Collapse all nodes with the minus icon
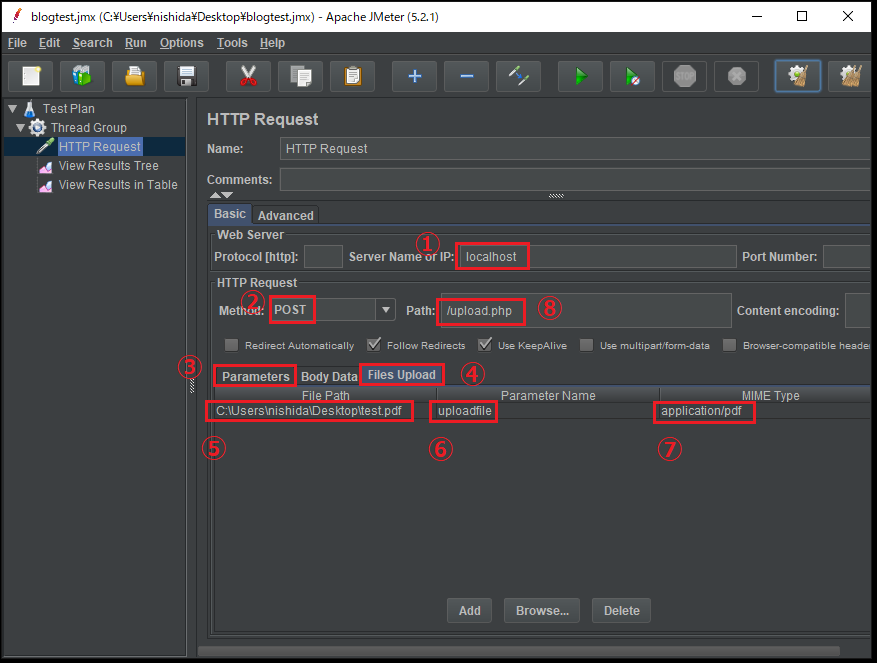877x663 pixels. [466, 76]
